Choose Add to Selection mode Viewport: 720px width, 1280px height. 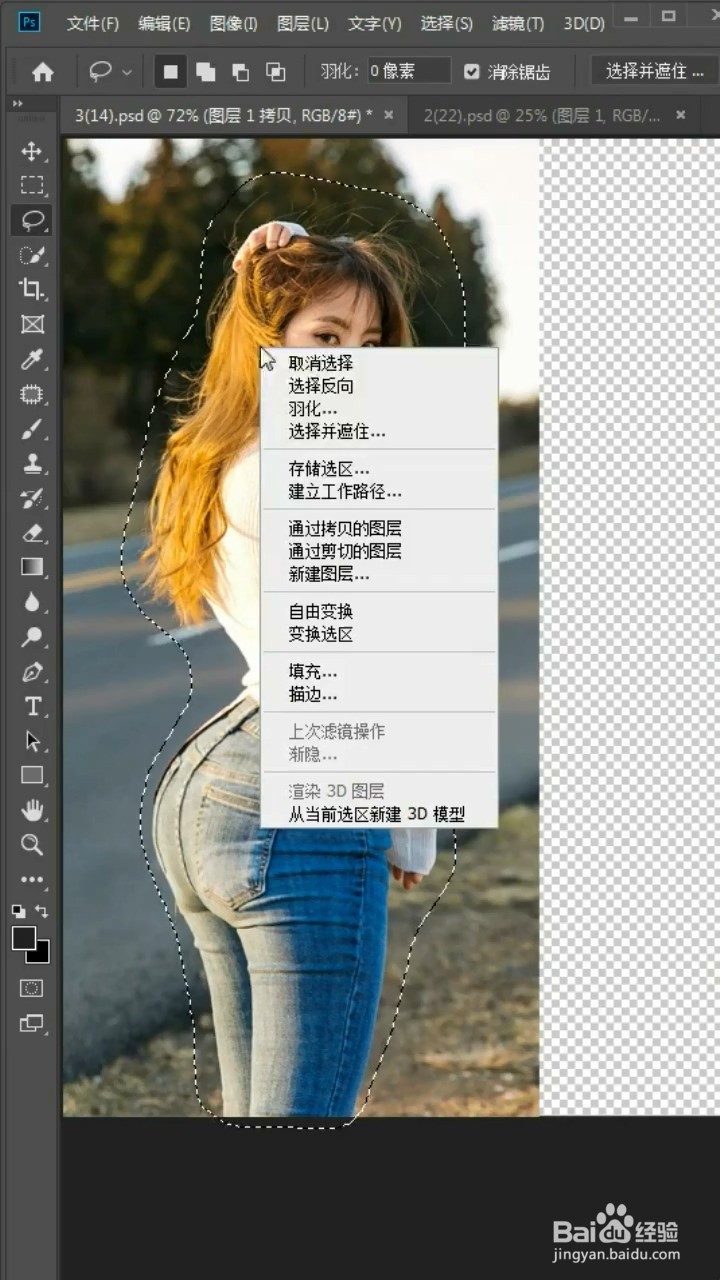[205, 72]
